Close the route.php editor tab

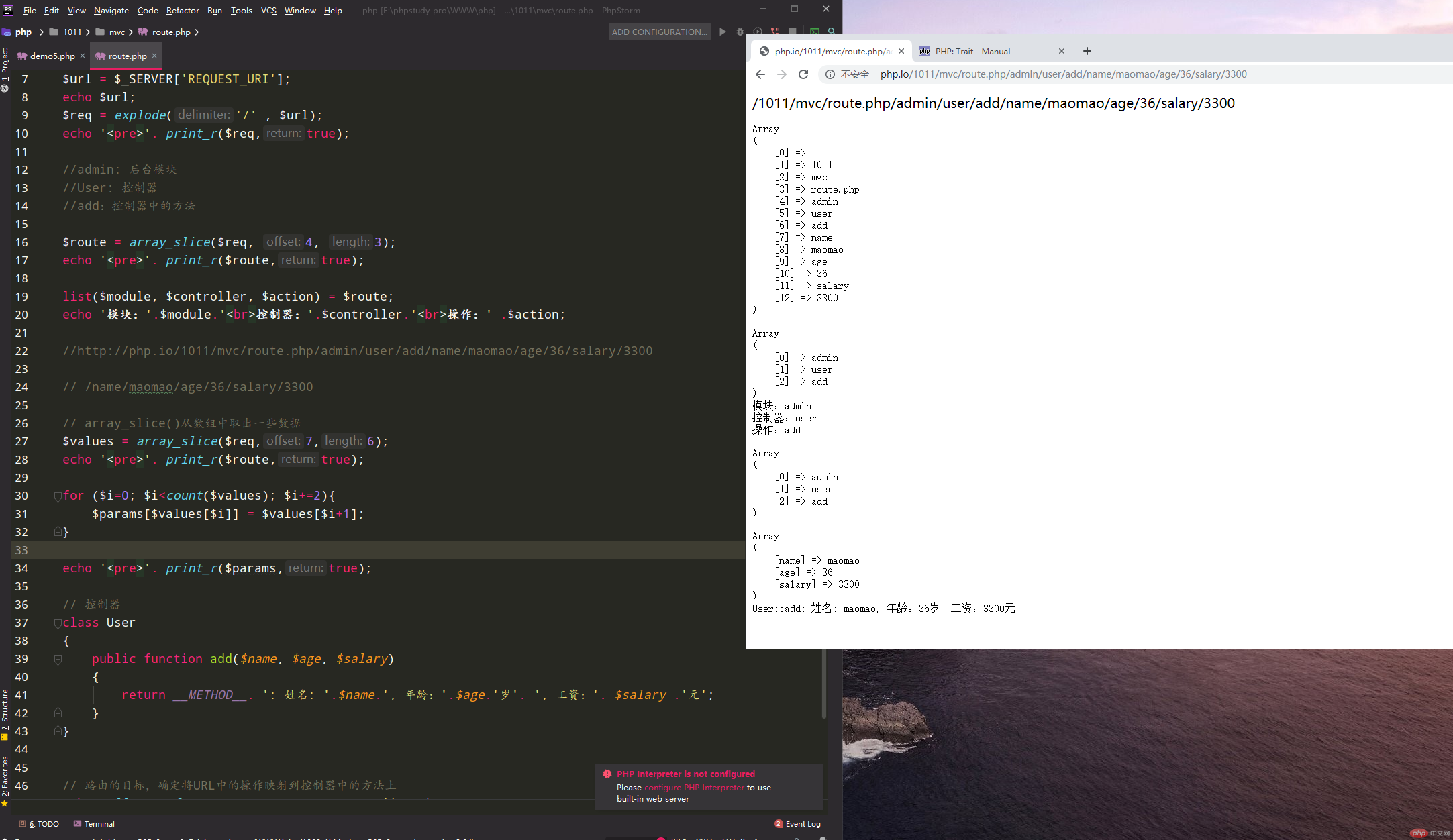[154, 56]
